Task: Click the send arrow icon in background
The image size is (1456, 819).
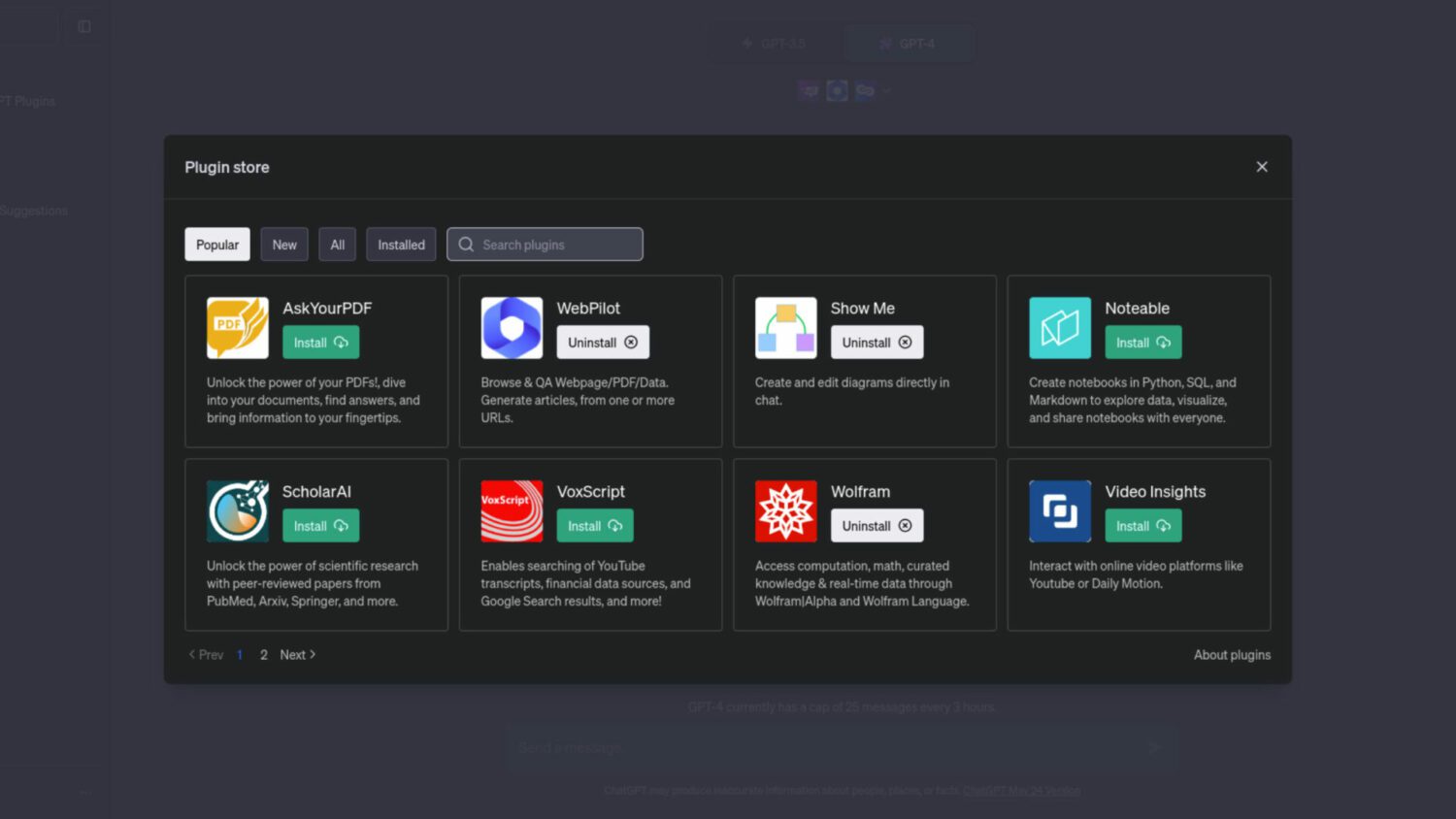Action: pyautogui.click(x=1154, y=747)
